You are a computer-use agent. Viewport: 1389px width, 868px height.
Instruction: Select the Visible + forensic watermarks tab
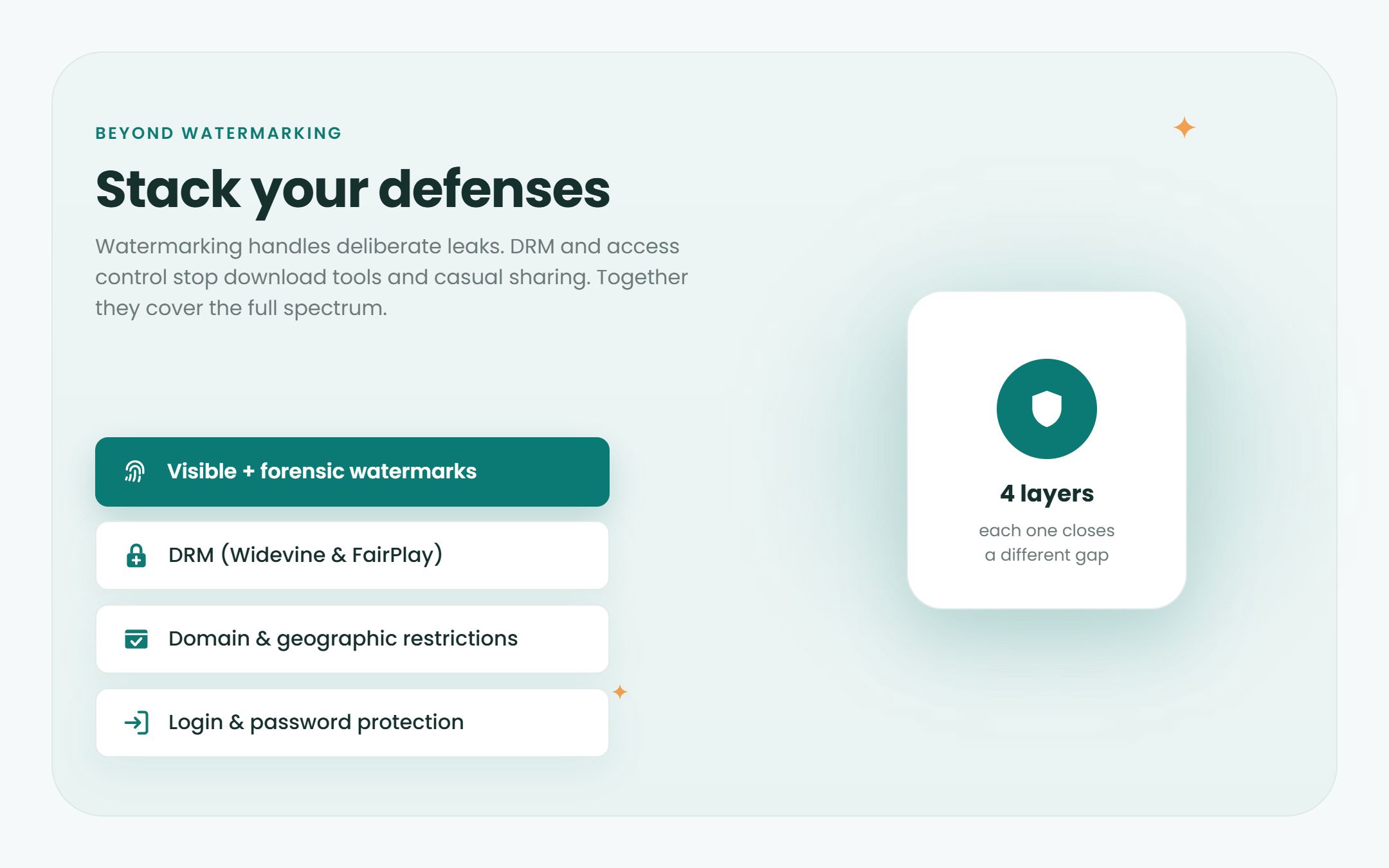352,472
